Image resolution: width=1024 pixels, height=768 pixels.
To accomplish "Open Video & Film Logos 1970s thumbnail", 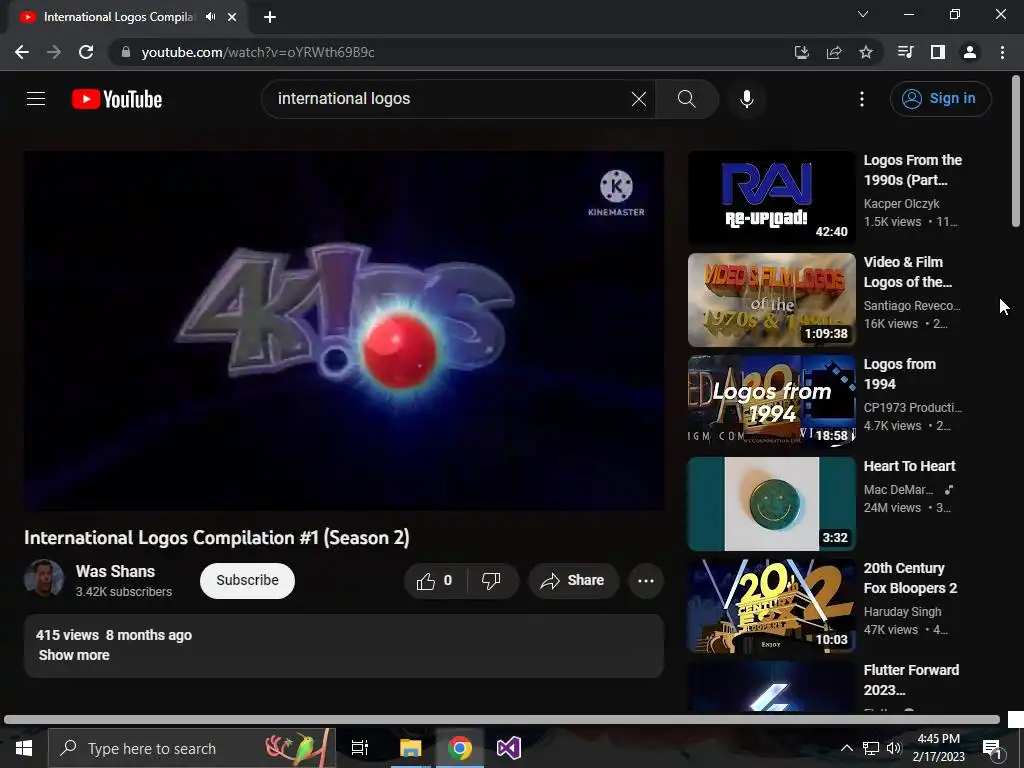I will [771, 300].
